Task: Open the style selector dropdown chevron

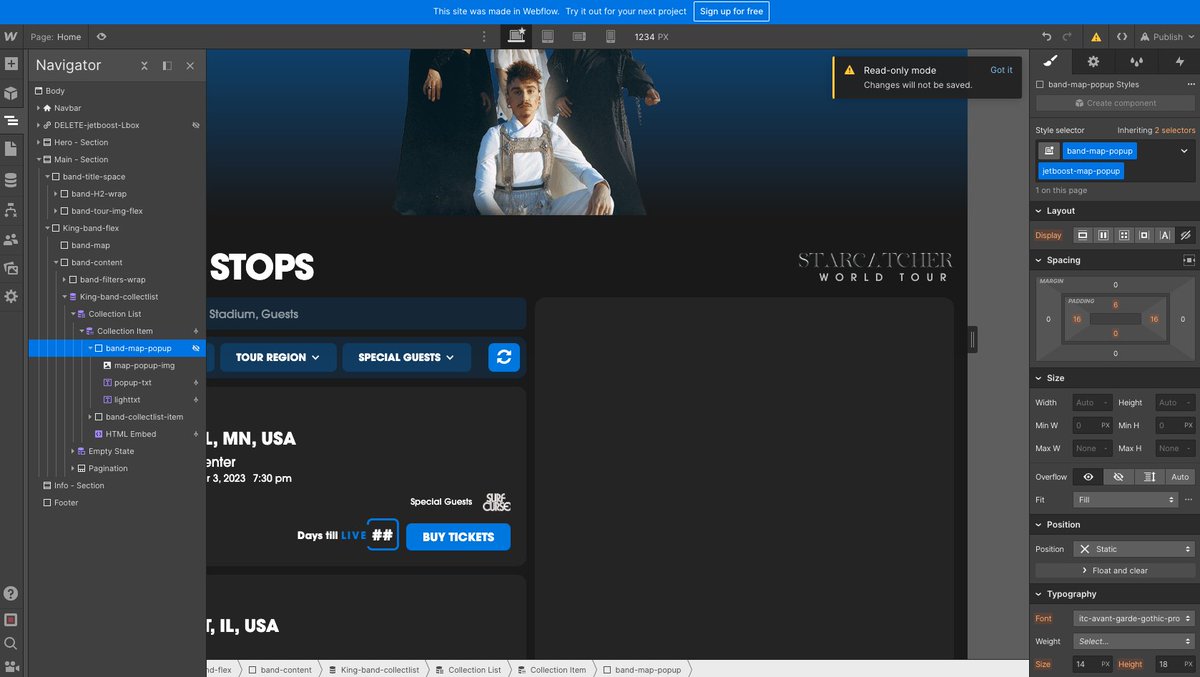Action: point(1184,151)
